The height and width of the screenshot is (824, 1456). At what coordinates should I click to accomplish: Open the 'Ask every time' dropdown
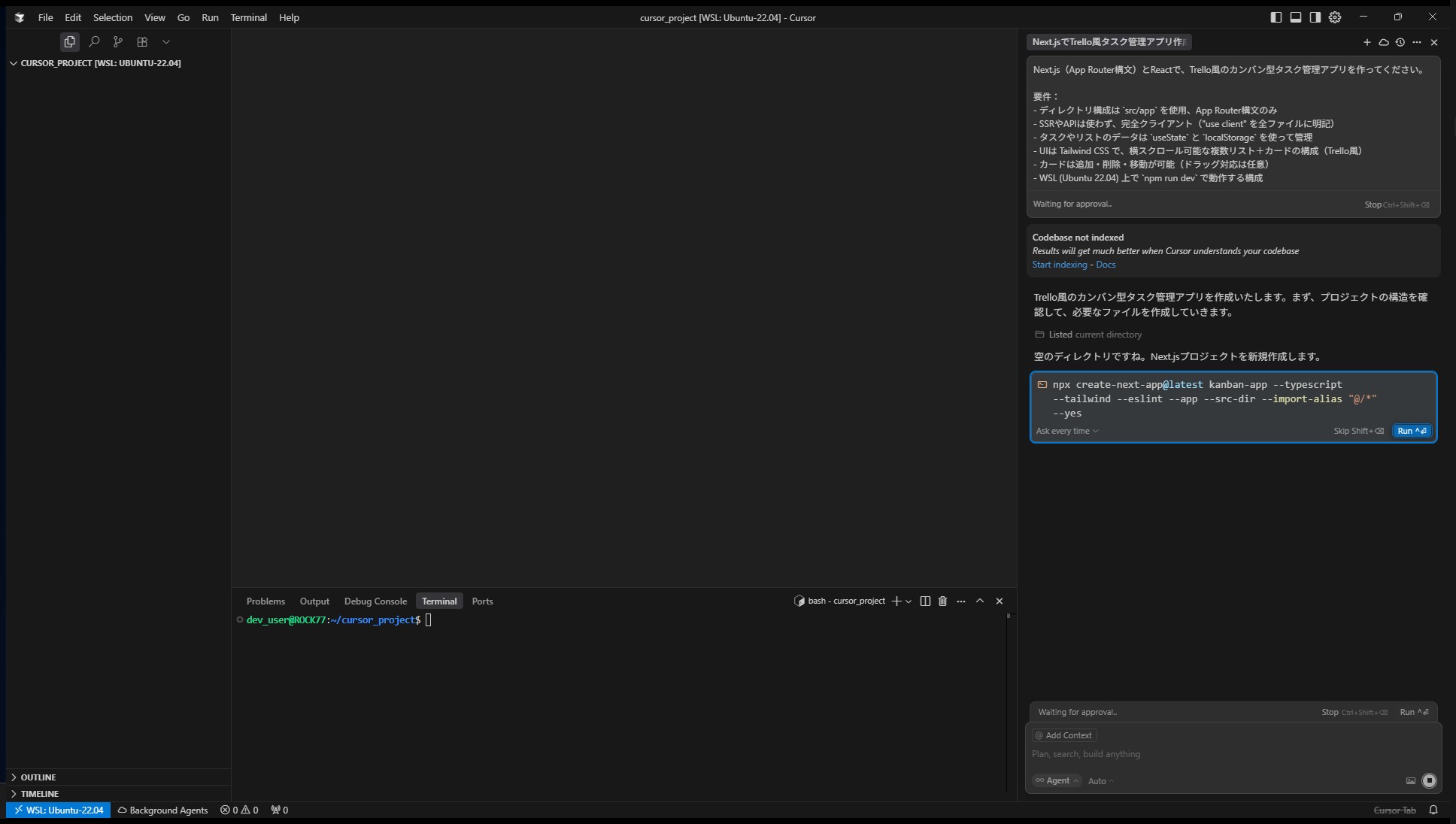(x=1066, y=431)
